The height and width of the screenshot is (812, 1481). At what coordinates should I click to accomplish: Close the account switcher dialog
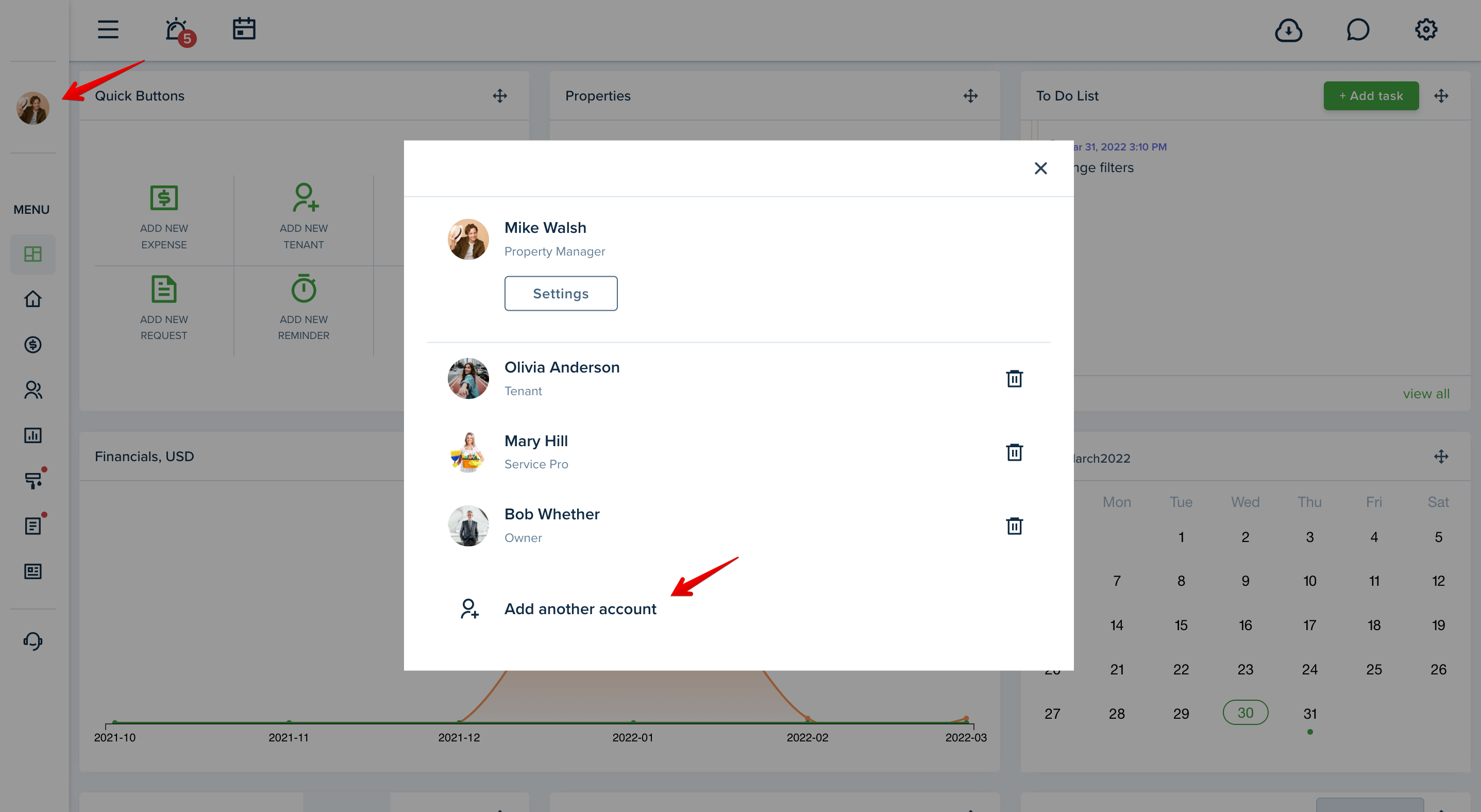tap(1040, 168)
